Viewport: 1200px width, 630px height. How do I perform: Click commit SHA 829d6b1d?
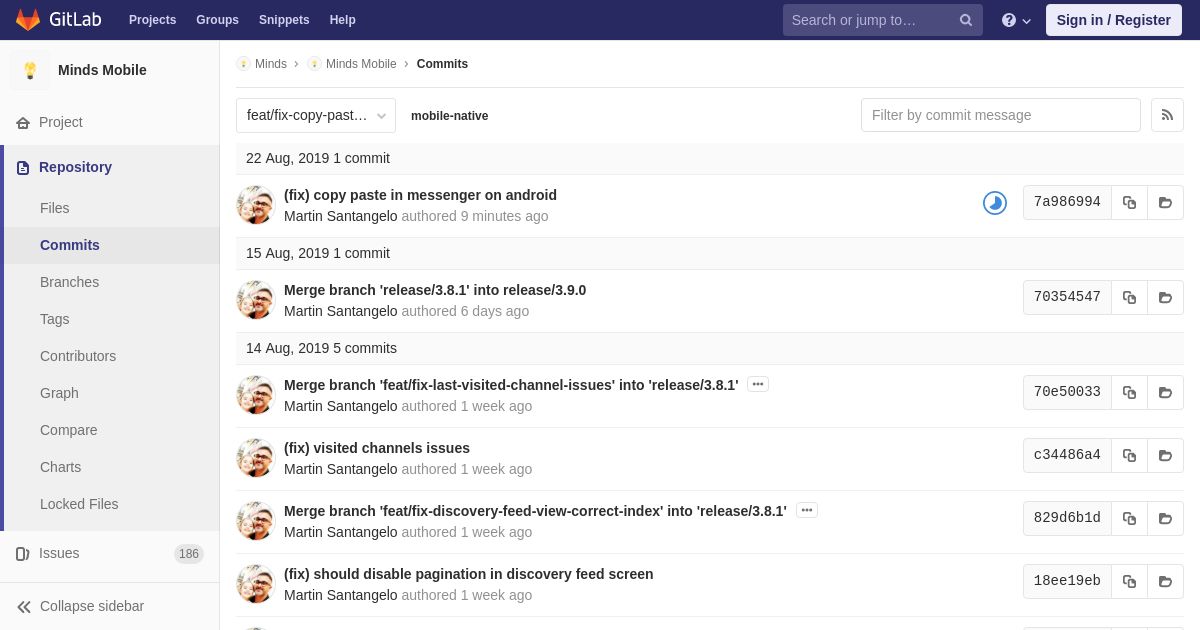[1067, 518]
